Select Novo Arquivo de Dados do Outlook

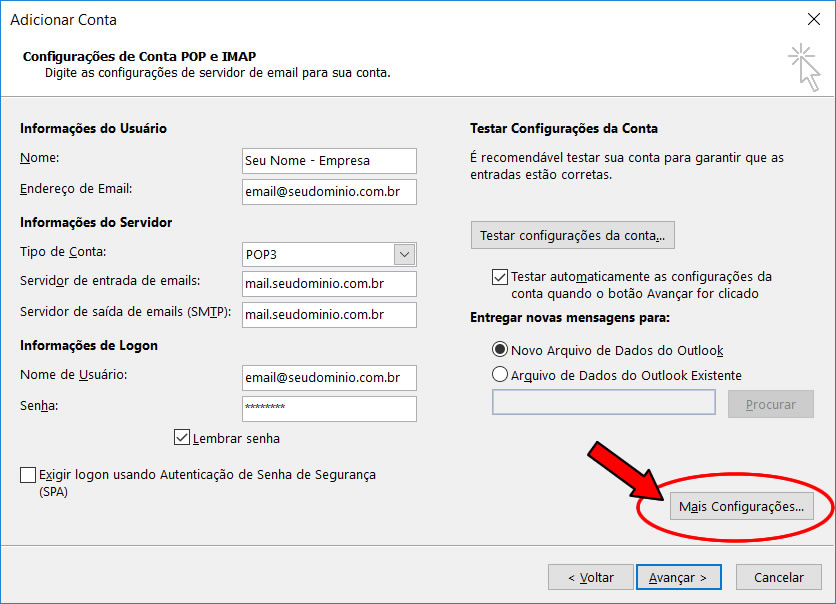click(x=500, y=351)
